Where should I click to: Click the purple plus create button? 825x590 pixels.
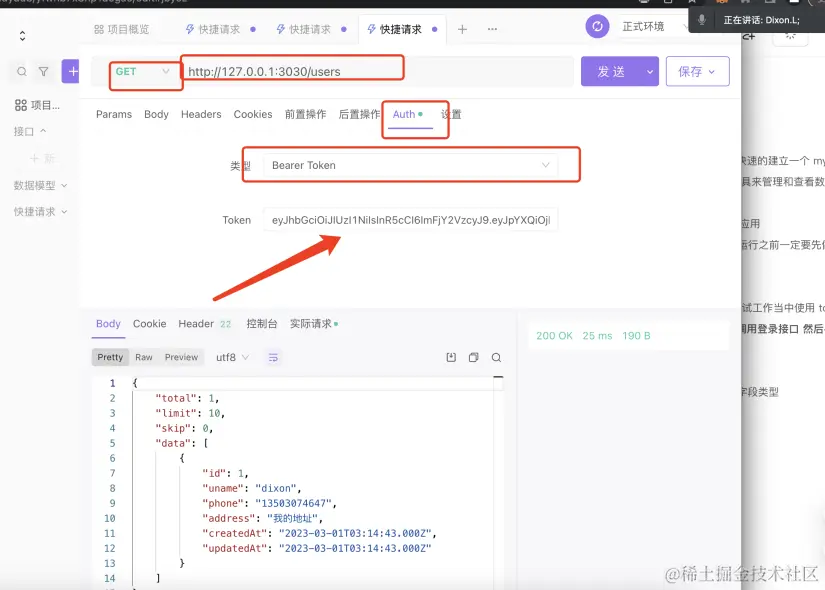tap(71, 71)
